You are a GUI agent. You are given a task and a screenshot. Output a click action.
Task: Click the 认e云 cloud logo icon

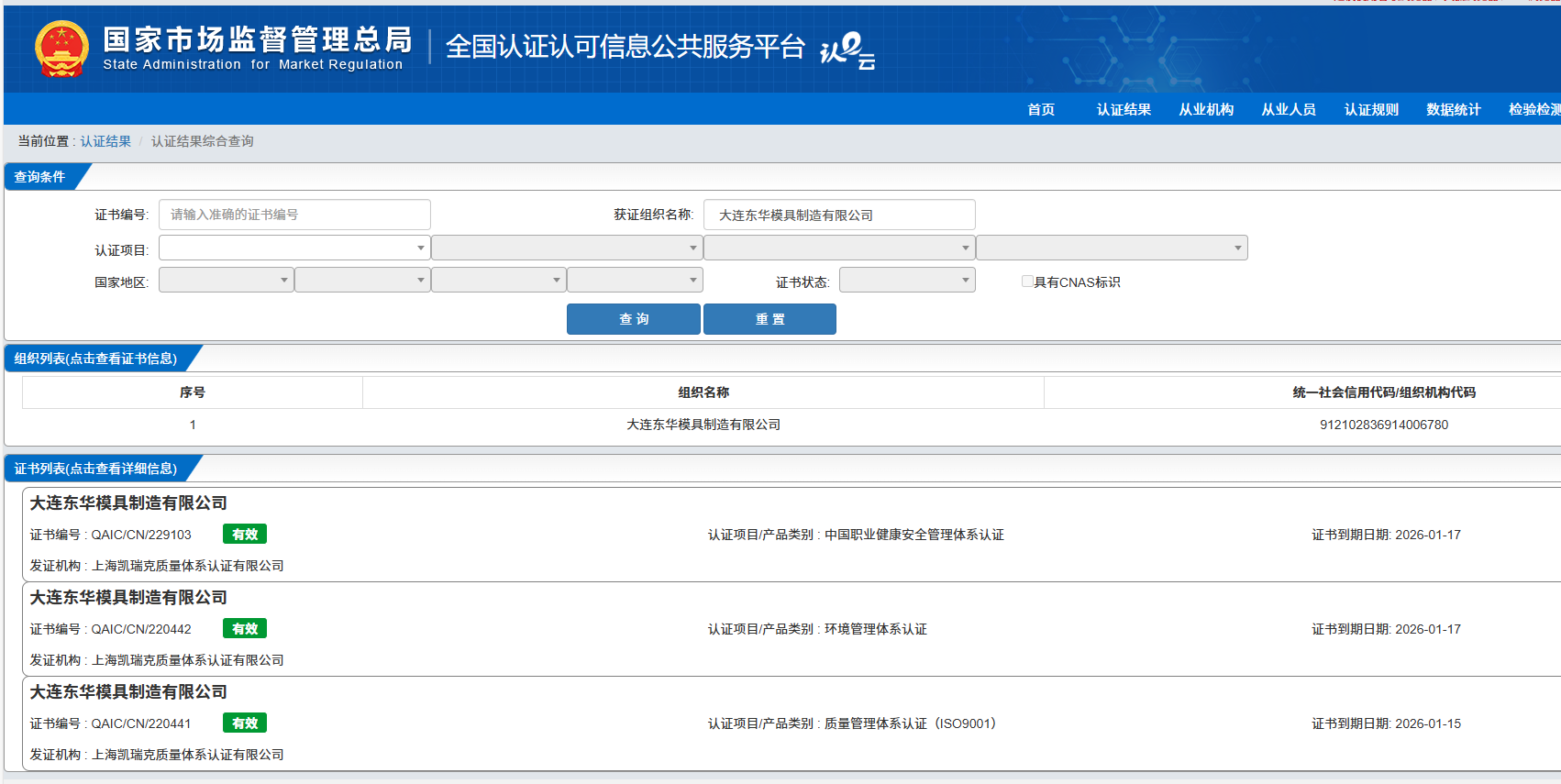(847, 50)
